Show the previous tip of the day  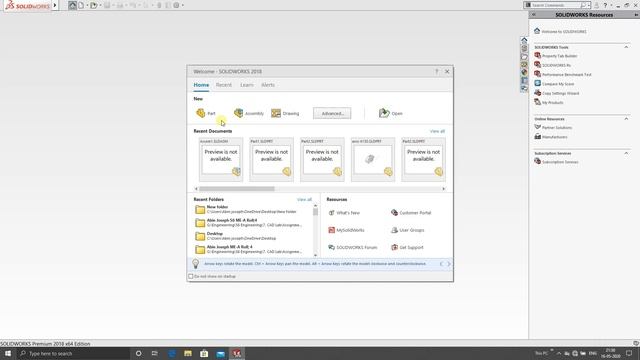(x=441, y=264)
